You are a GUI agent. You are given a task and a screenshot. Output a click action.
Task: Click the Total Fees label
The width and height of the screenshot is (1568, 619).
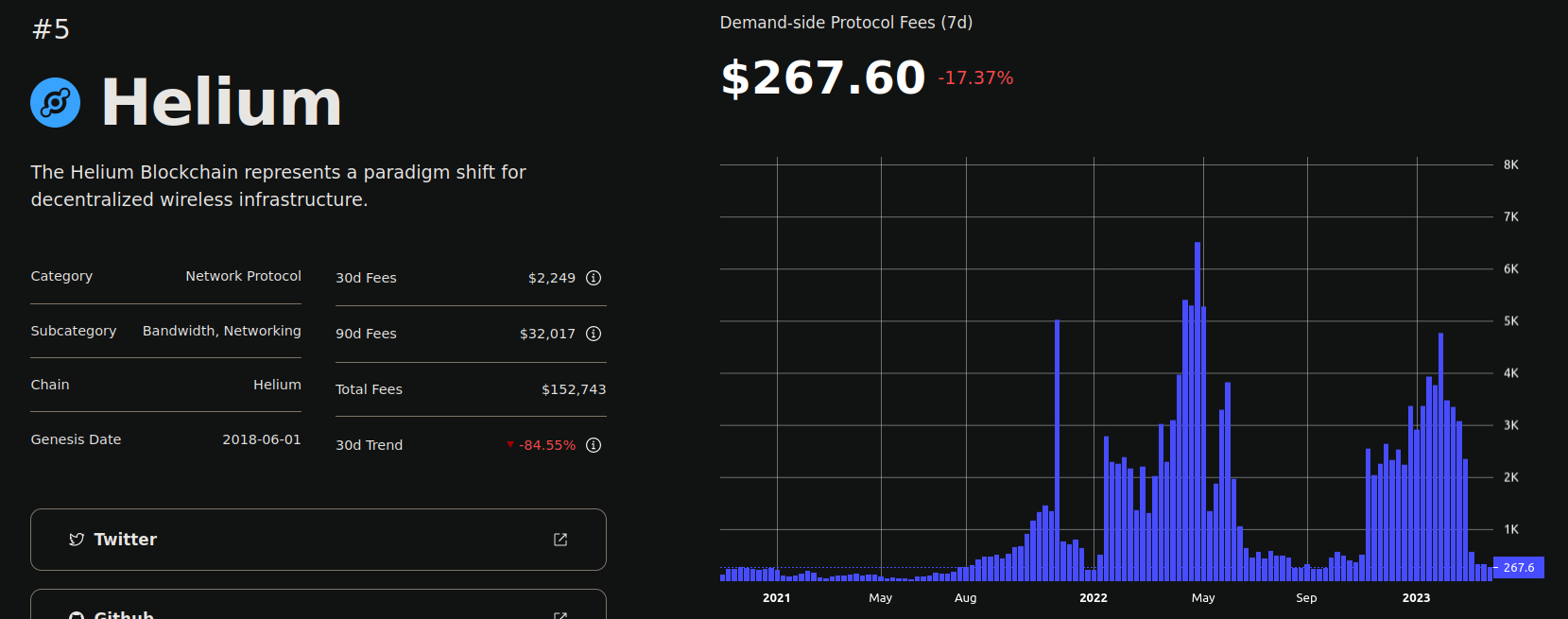tap(369, 389)
